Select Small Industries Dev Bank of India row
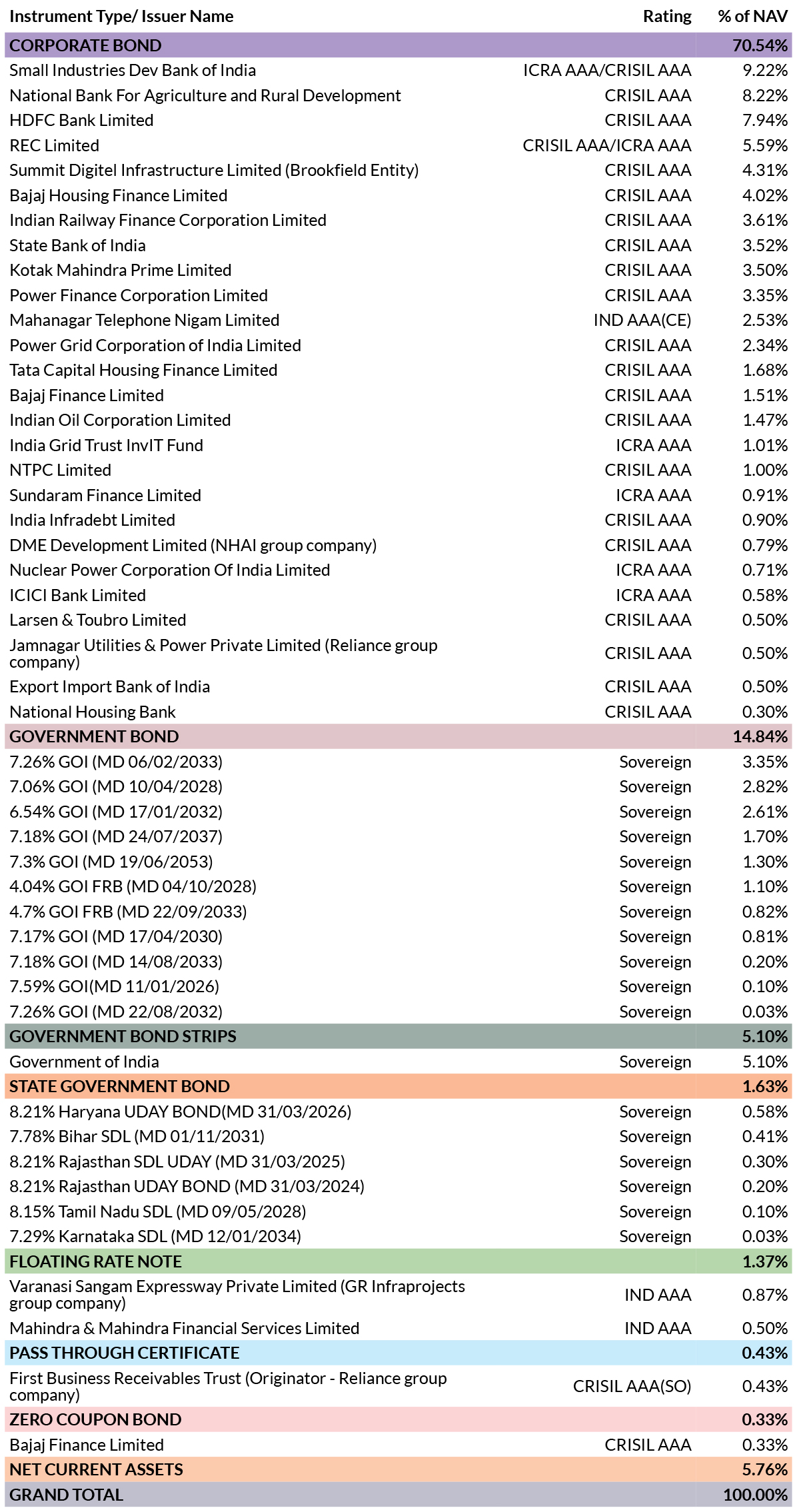 point(398,70)
